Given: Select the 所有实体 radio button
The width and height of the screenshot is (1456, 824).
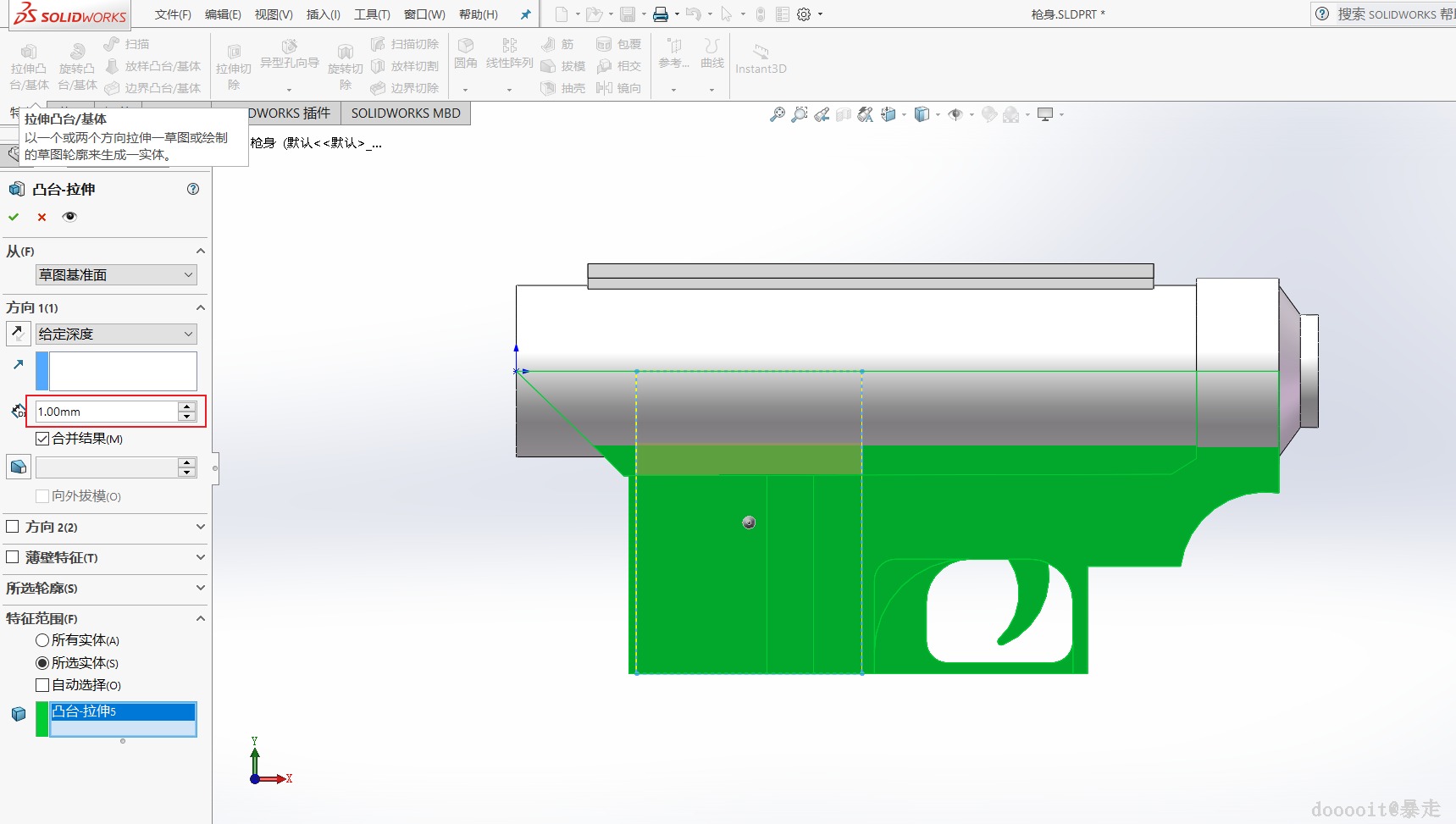Looking at the screenshot, I should coord(42,640).
